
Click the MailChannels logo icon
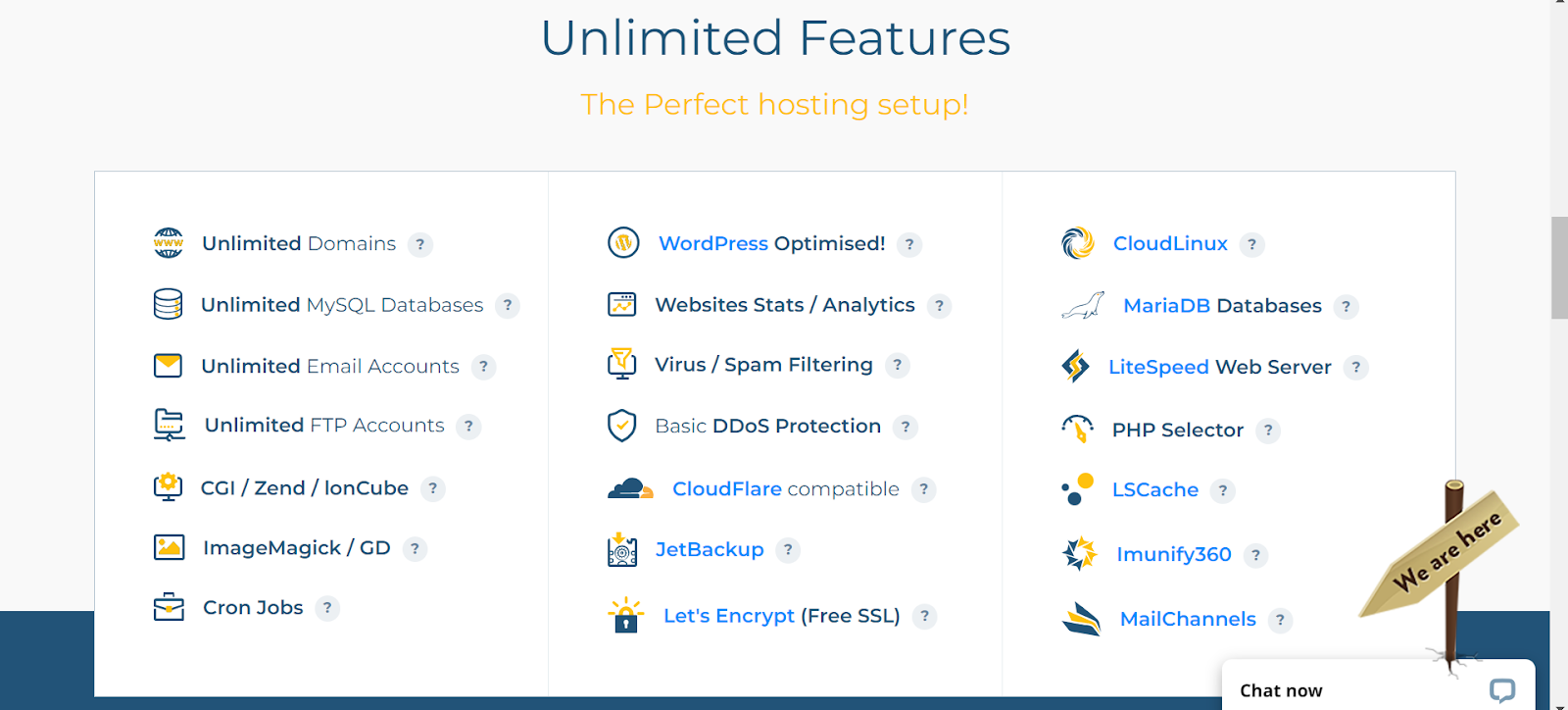[1082, 619]
